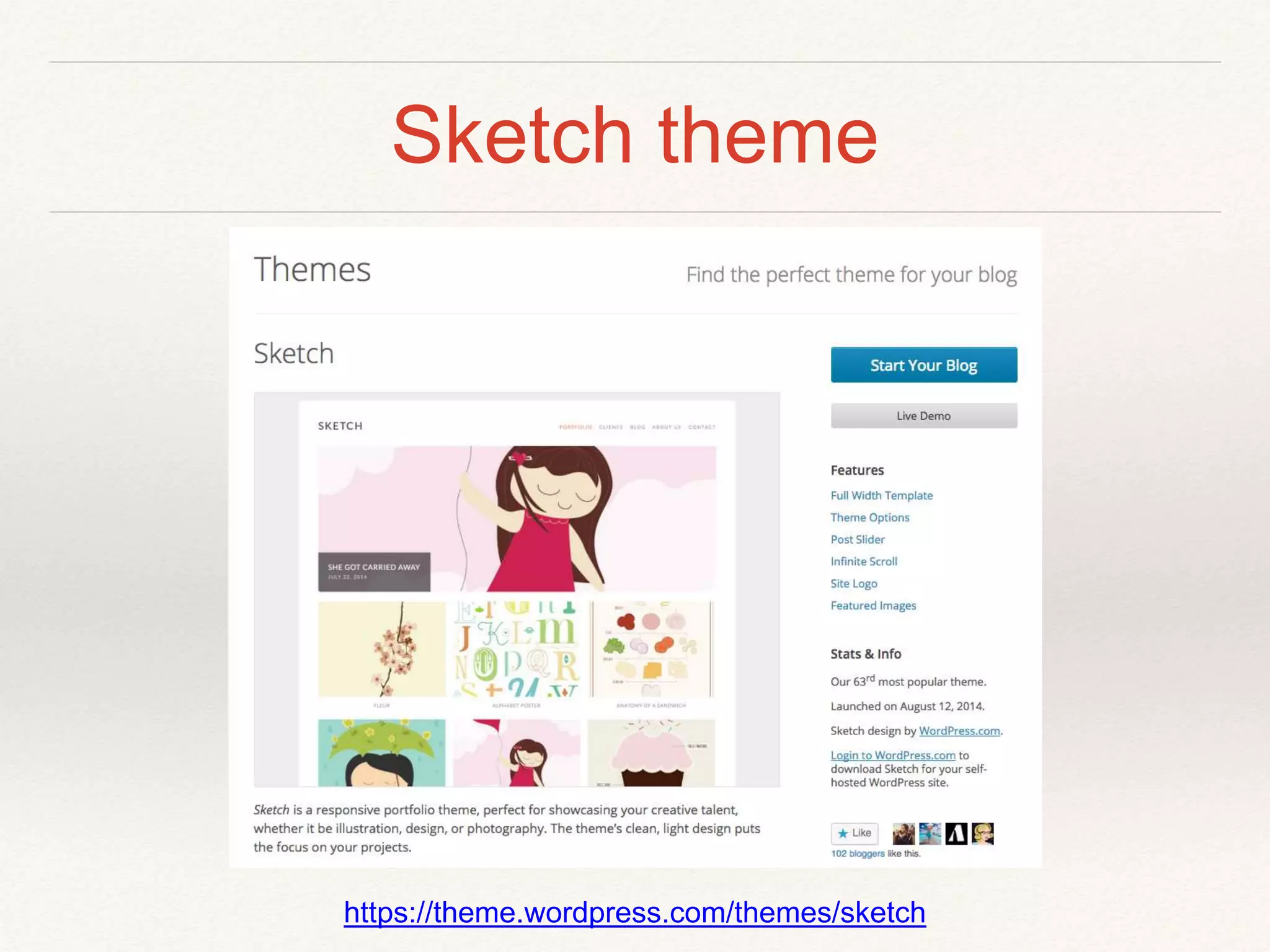Select the Contact menu item in preview
This screenshot has height=952, width=1270.
[x=701, y=427]
